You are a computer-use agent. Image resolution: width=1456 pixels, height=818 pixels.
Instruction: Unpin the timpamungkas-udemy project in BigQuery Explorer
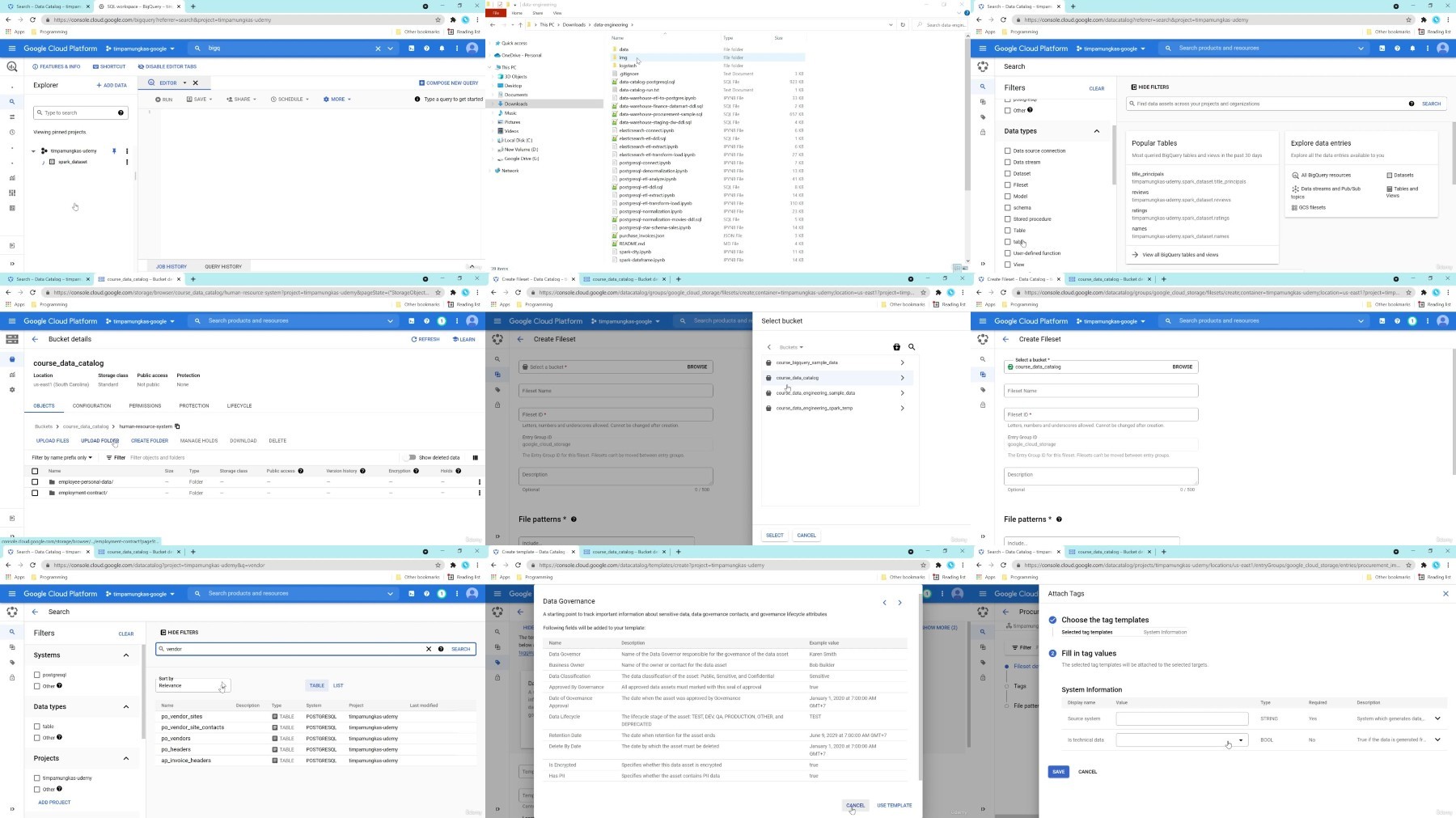click(114, 150)
